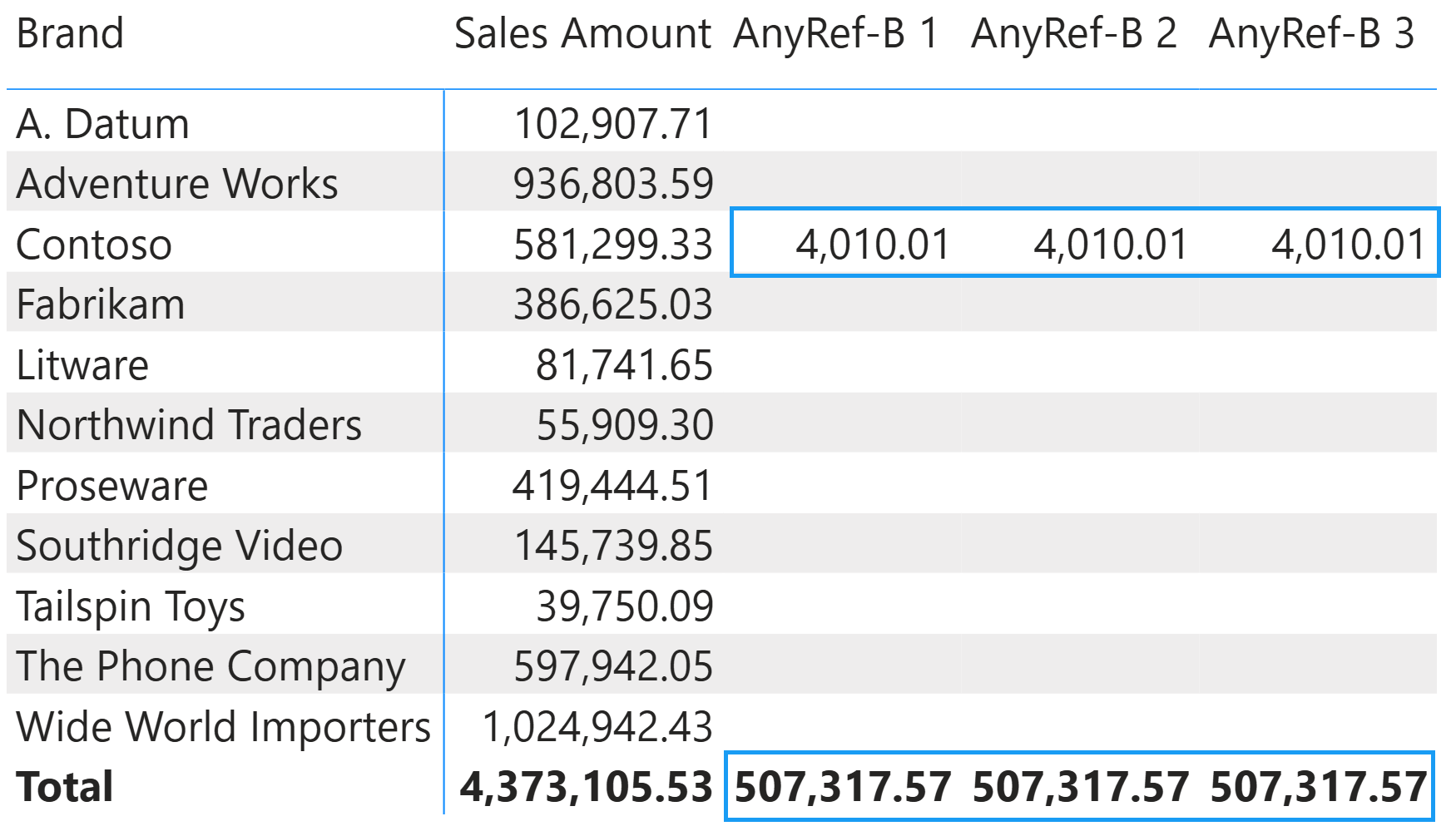Select the A. Datum brand row

click(x=102, y=125)
